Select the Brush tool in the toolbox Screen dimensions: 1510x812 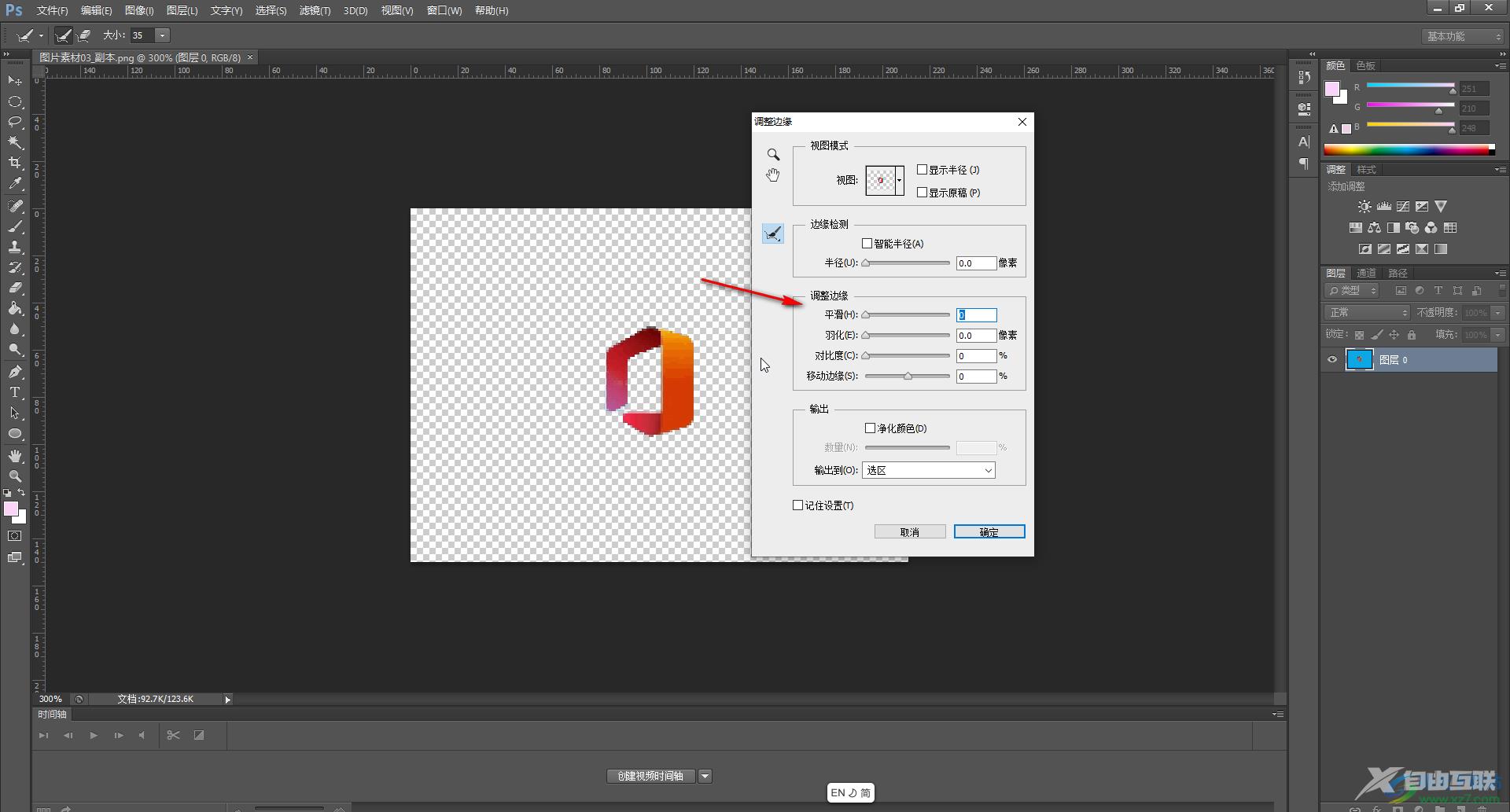(15, 226)
